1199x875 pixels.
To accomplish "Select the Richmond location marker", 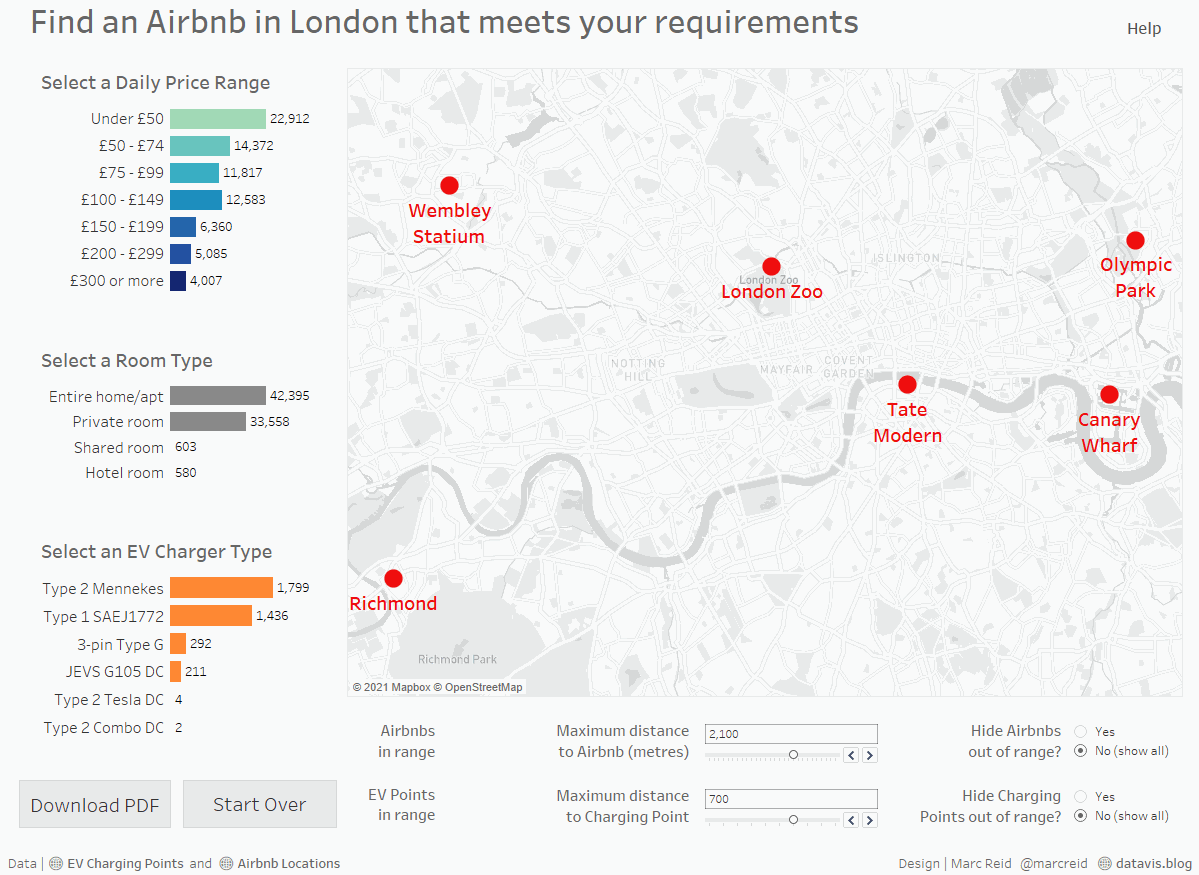I will pyautogui.click(x=393, y=578).
